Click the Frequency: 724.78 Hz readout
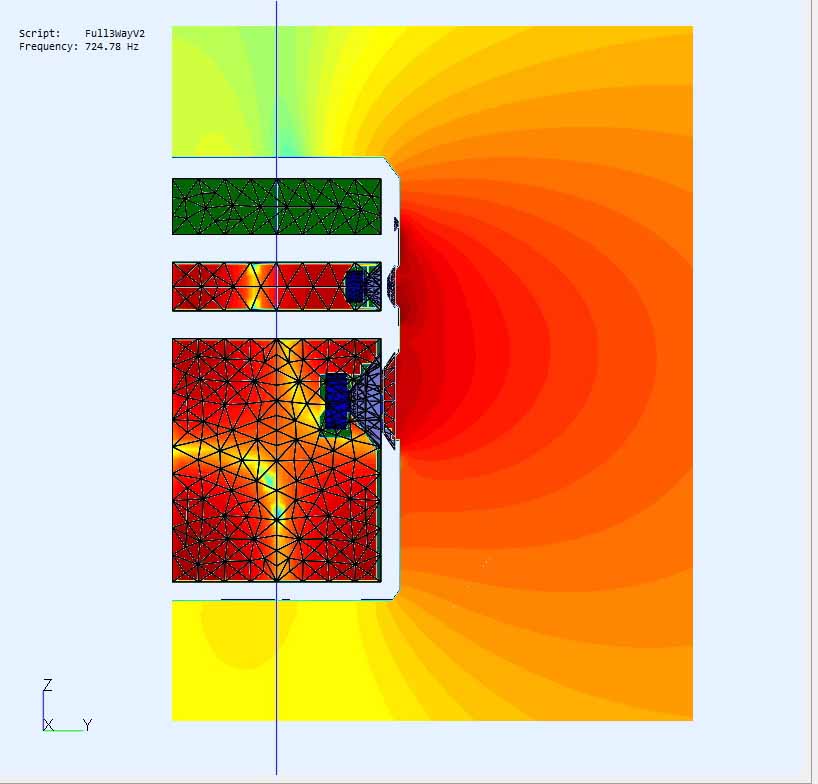The height and width of the screenshot is (784, 818). pos(79,46)
